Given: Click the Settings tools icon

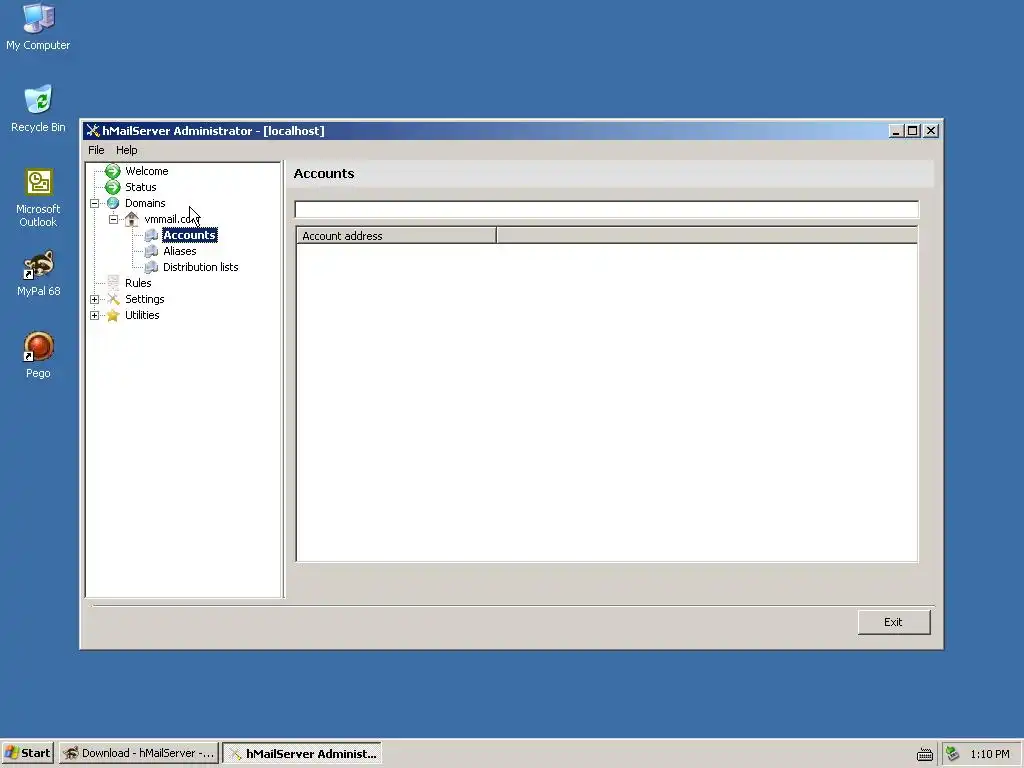Looking at the screenshot, I should tap(113, 299).
